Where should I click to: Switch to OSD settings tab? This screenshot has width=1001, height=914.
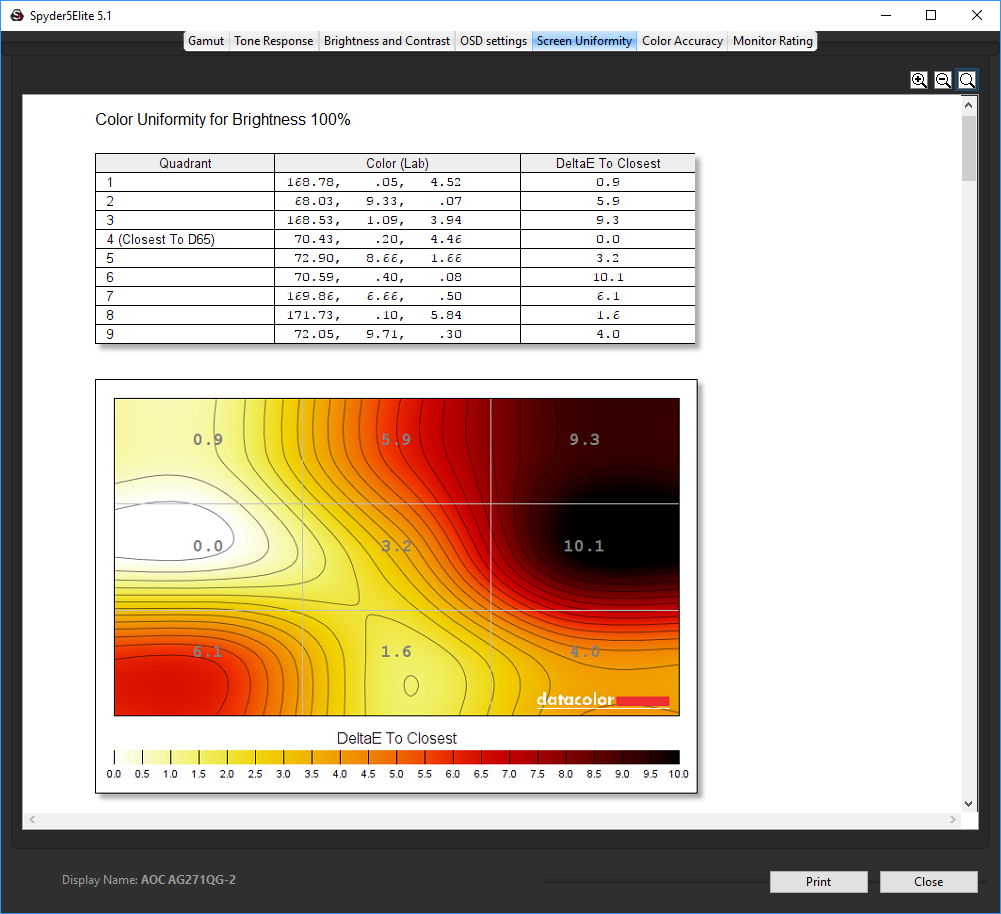point(493,41)
